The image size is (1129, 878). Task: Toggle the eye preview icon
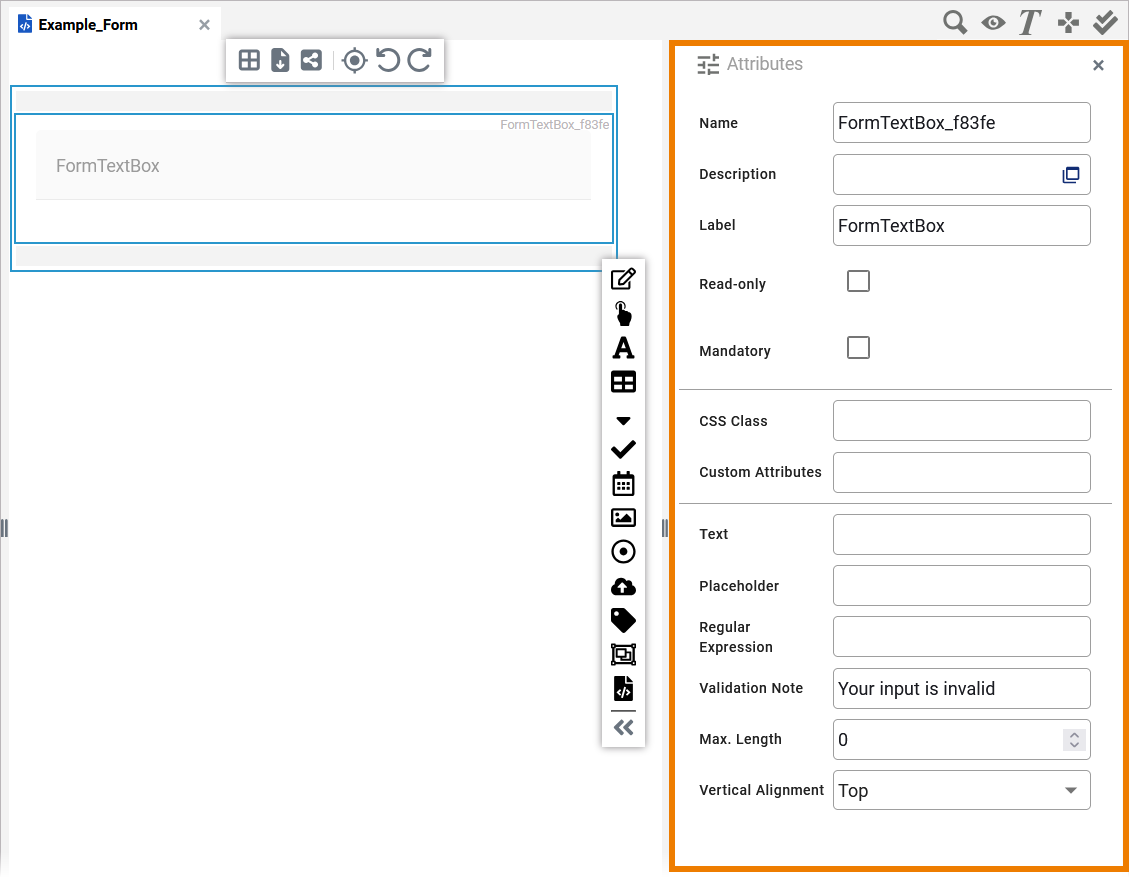[x=993, y=23]
